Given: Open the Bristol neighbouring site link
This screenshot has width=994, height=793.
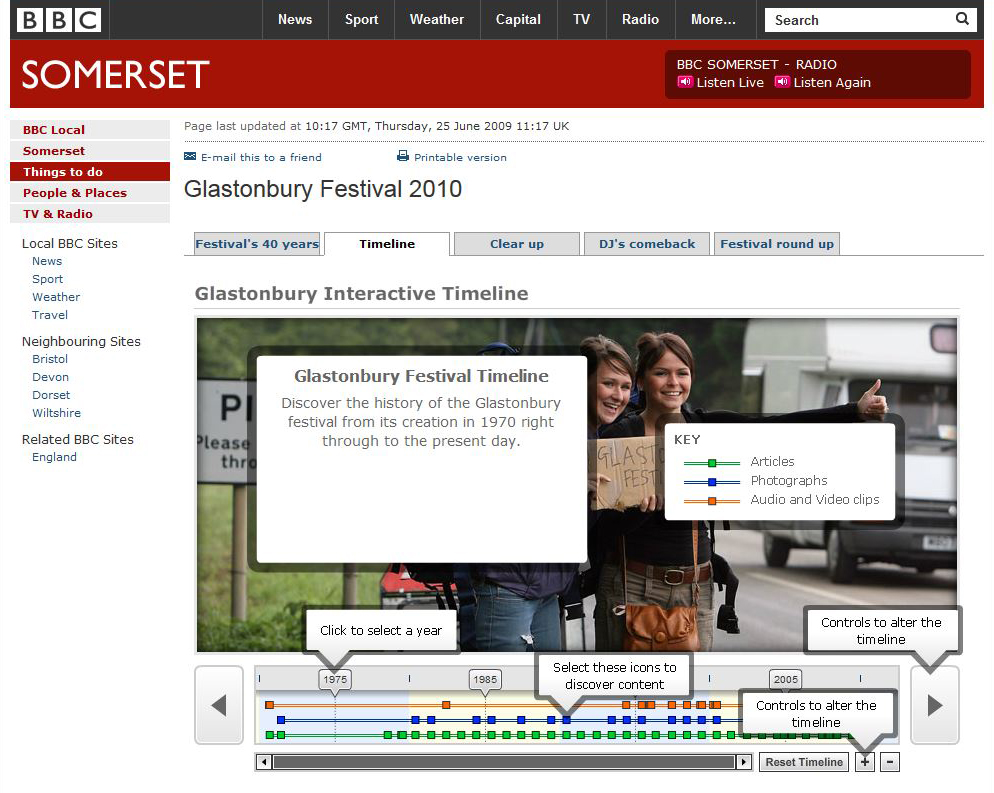Looking at the screenshot, I should (50, 359).
